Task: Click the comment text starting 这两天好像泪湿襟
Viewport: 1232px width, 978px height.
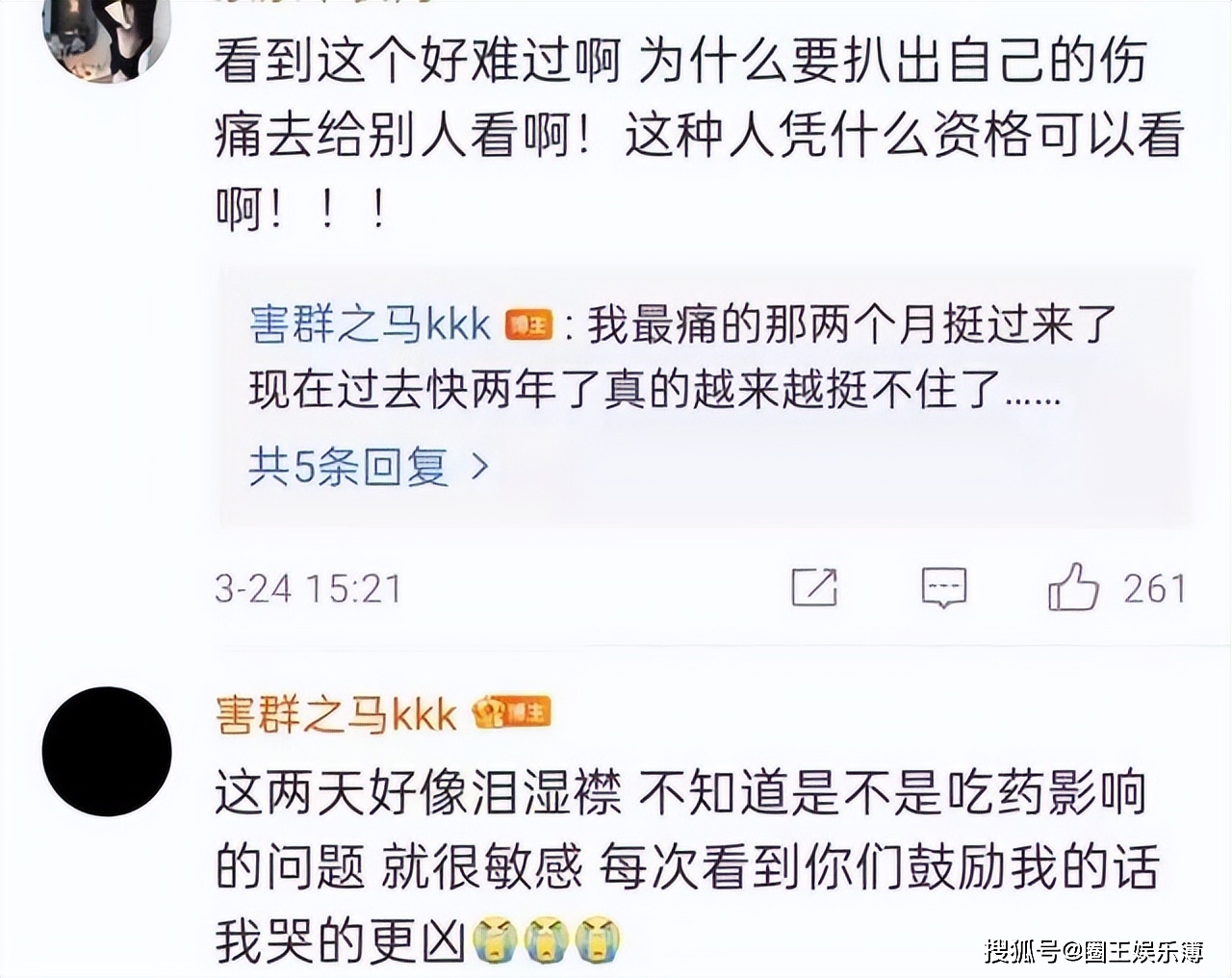Action: 687,867
